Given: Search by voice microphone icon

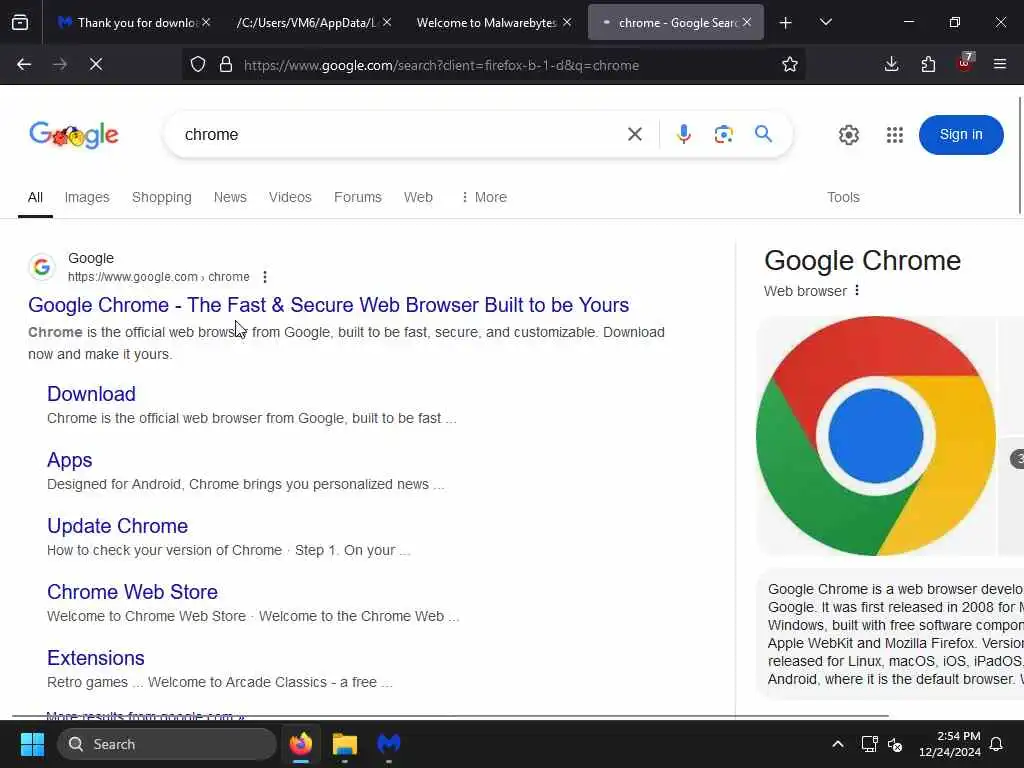Looking at the screenshot, I should 684,135.
